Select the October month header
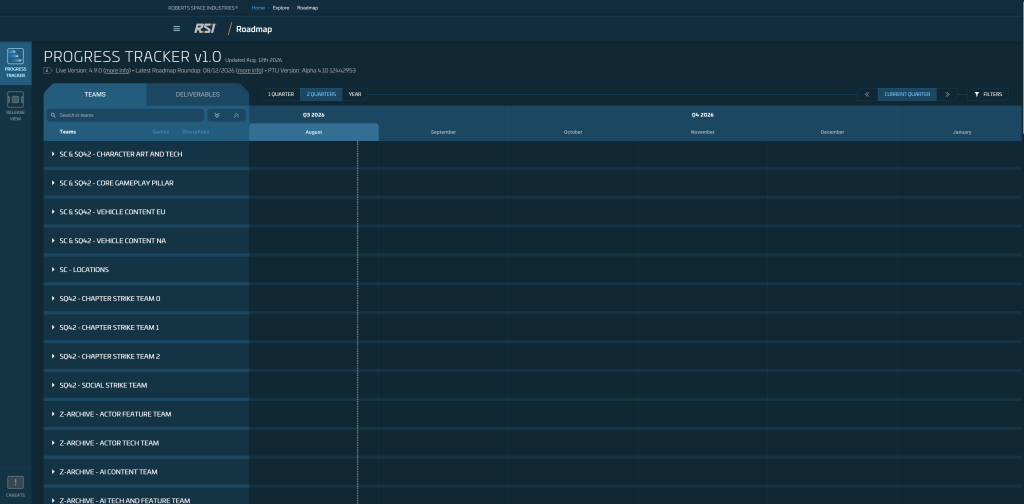The image size is (1024, 504). (573, 132)
